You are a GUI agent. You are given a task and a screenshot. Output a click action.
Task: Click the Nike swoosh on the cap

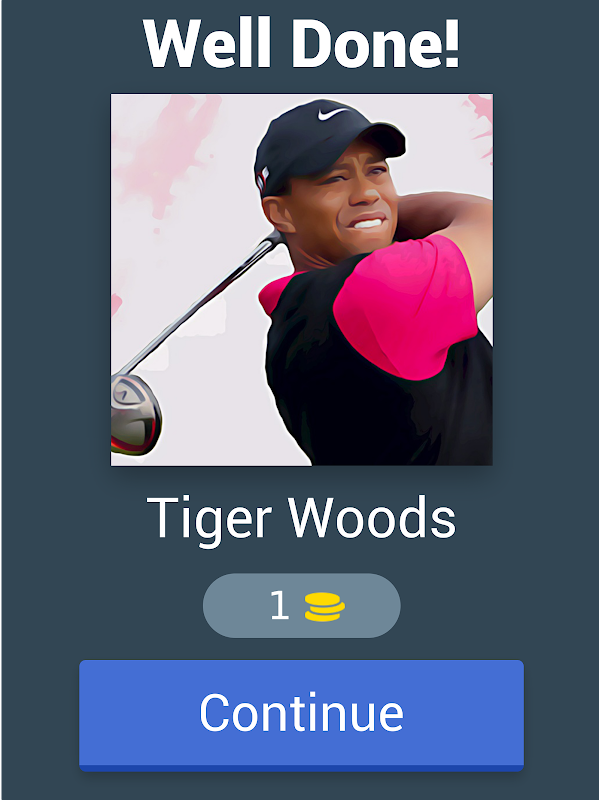click(x=332, y=113)
